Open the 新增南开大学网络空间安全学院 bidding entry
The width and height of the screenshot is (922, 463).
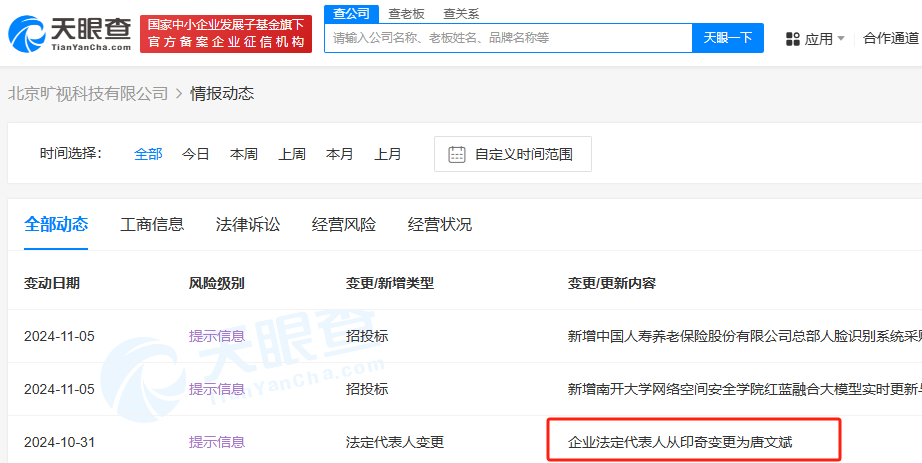click(744, 389)
